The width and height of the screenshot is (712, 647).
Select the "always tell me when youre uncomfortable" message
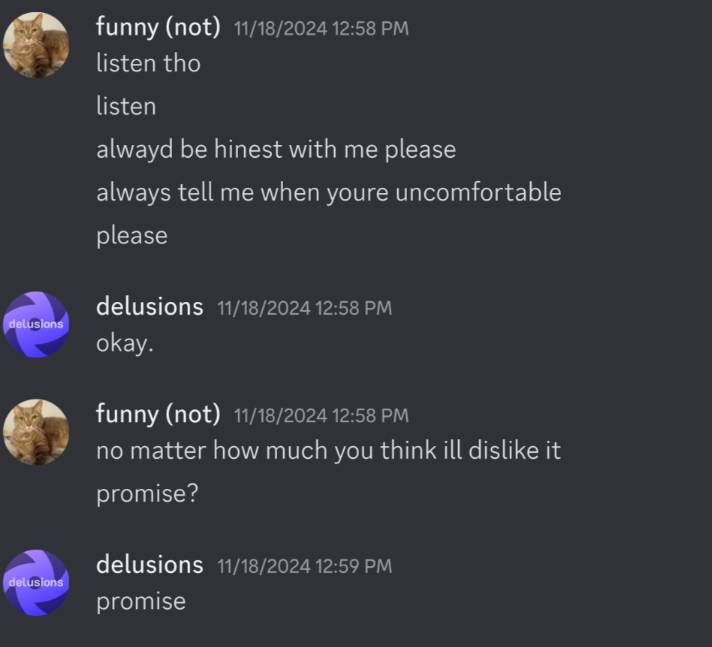pyautogui.click(x=328, y=192)
